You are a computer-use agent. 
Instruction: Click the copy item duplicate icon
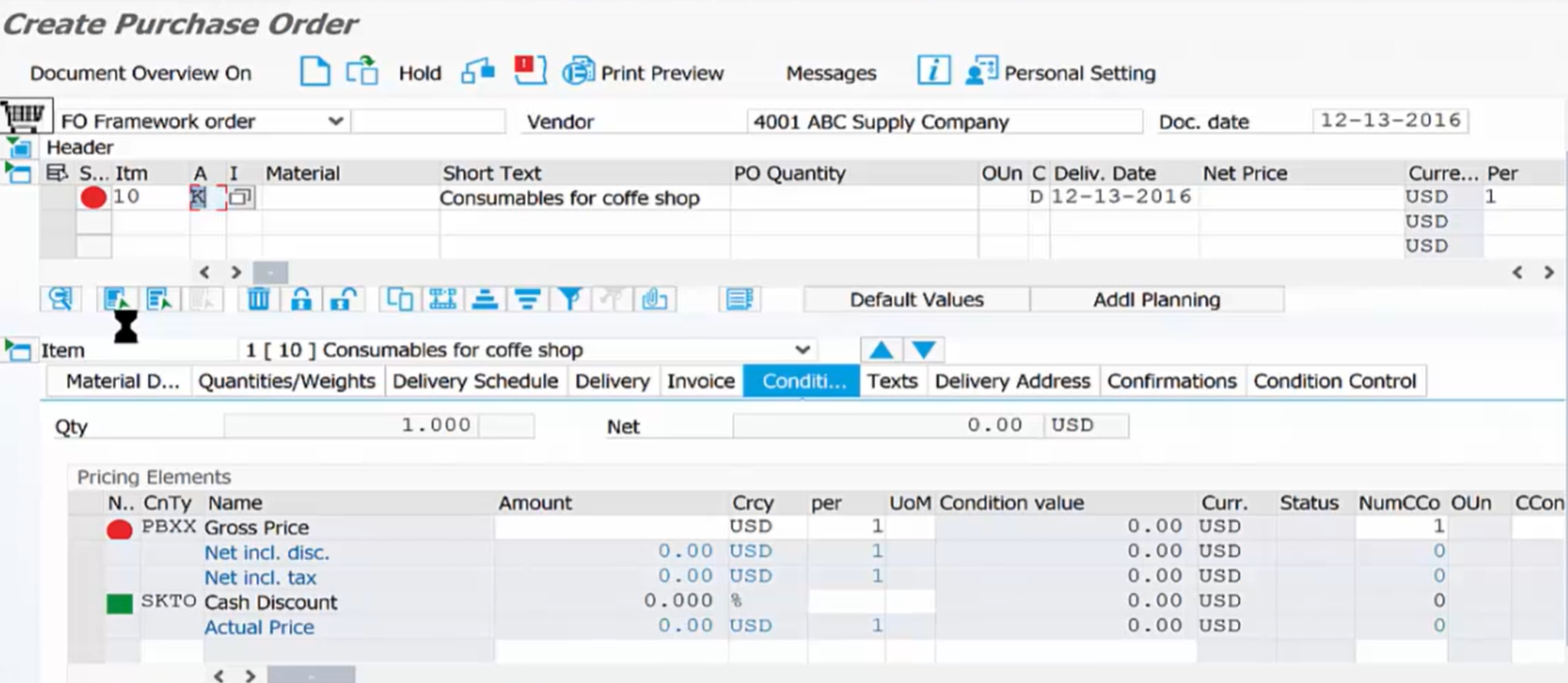[x=400, y=299]
